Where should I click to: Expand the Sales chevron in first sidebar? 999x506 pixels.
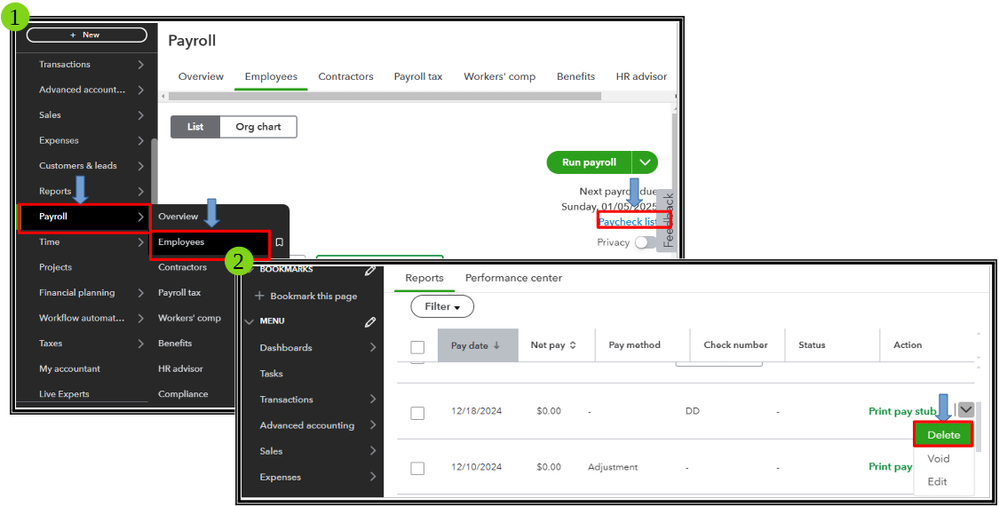pyautogui.click(x=141, y=115)
